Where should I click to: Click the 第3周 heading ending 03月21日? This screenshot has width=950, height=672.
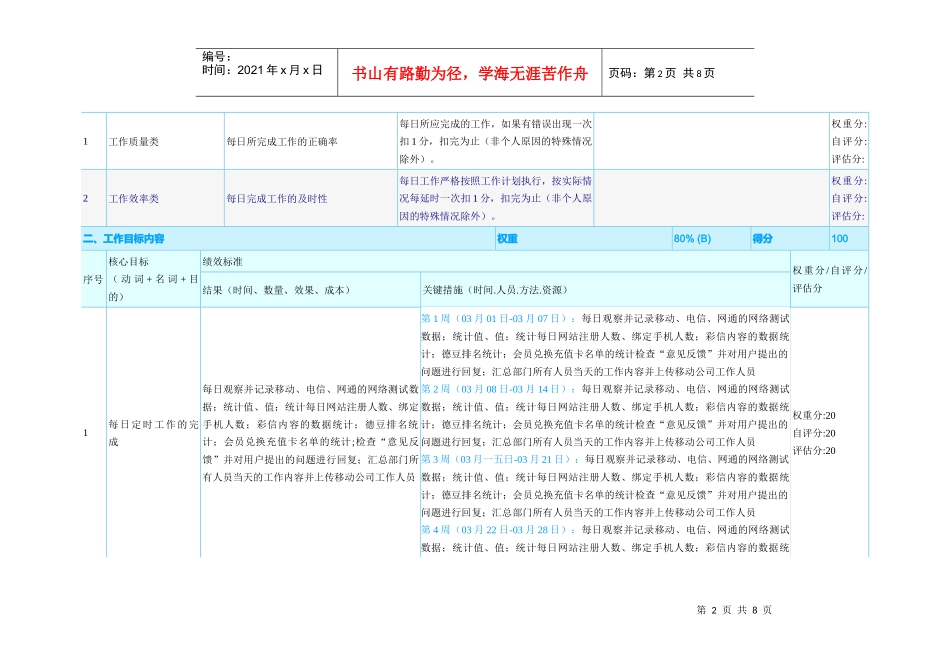click(500, 459)
